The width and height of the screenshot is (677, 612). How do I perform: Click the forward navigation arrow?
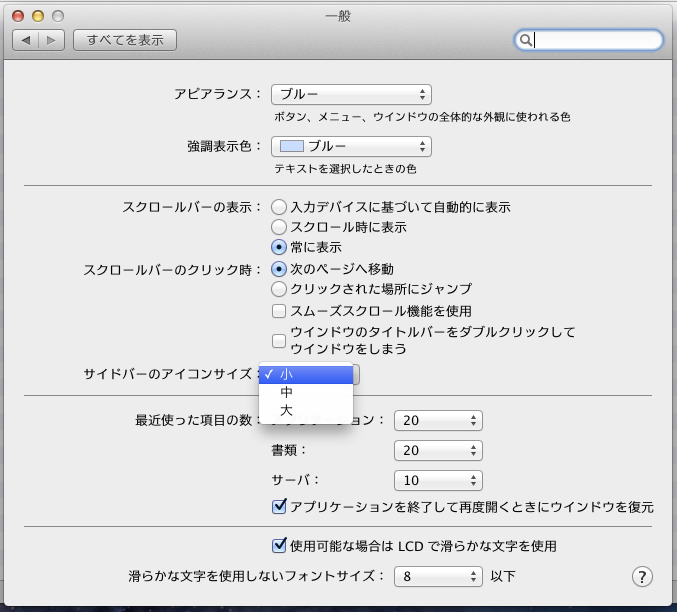52,40
